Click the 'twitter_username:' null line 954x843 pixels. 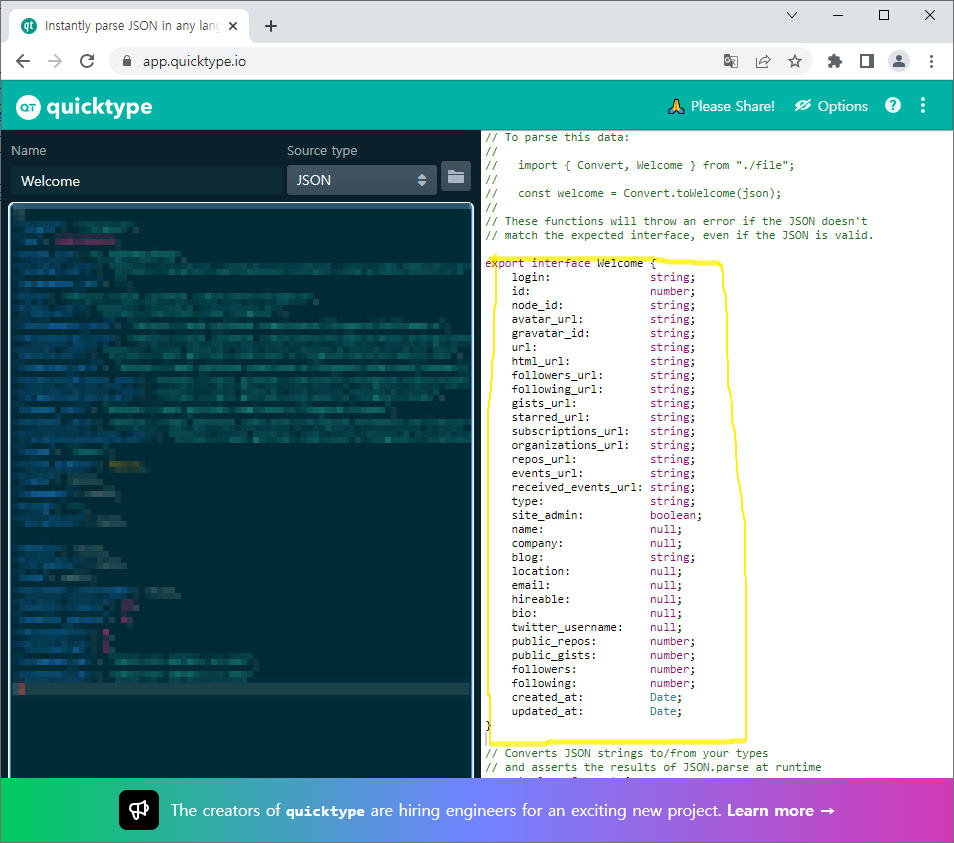coord(597,627)
